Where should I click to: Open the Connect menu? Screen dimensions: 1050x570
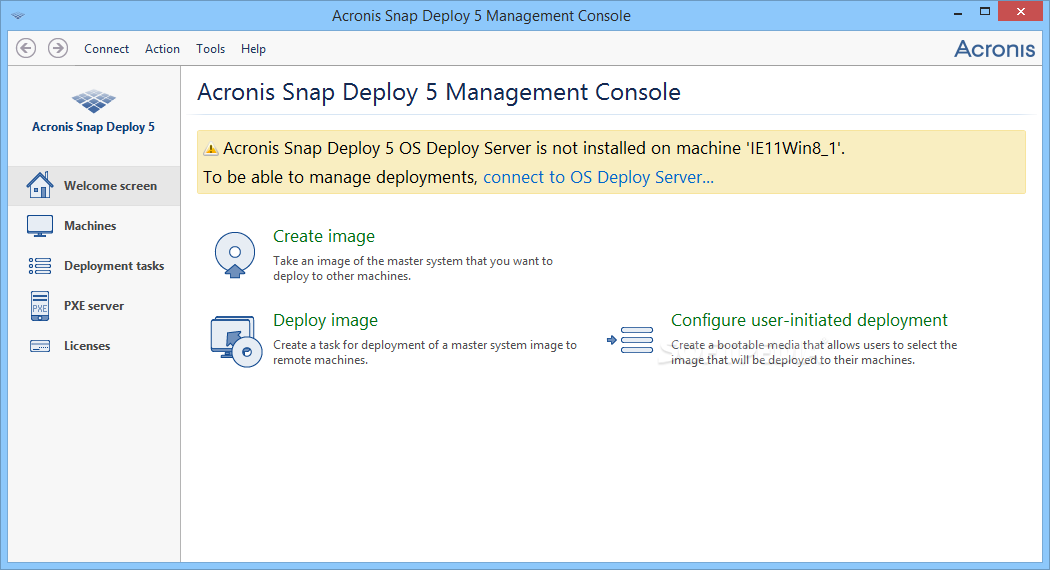[x=106, y=49]
